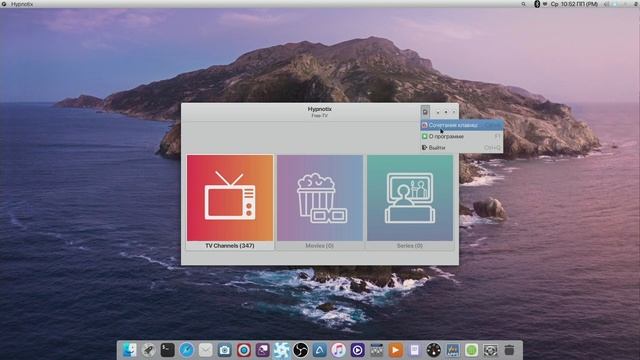The width and height of the screenshot is (640, 360).
Task: Open the camera screenshot icon in the dock
Action: click(224, 350)
